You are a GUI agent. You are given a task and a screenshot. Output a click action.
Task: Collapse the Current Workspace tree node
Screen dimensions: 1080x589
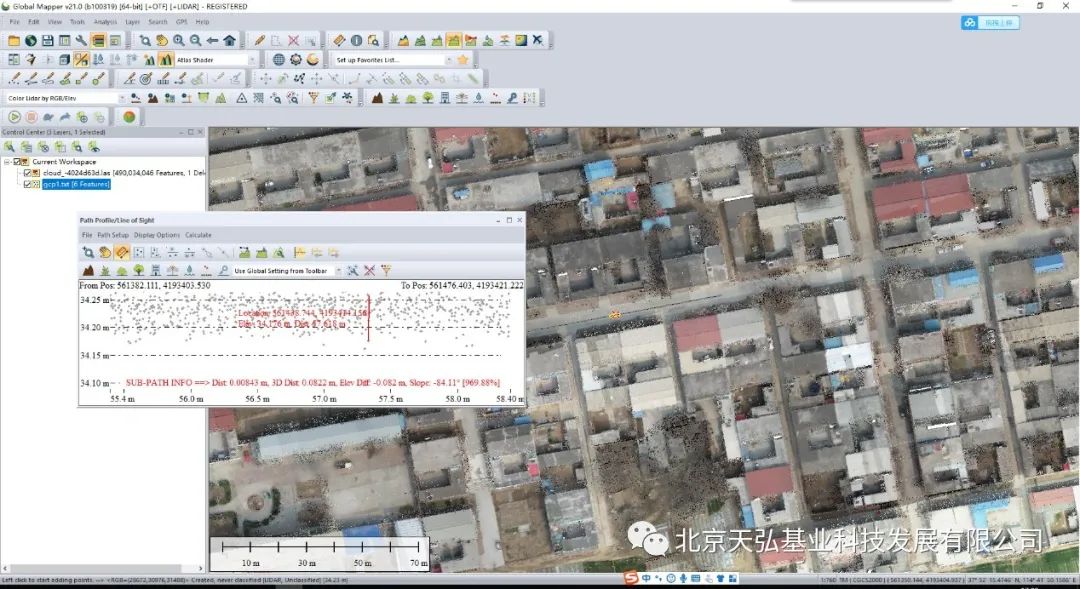coord(7,162)
